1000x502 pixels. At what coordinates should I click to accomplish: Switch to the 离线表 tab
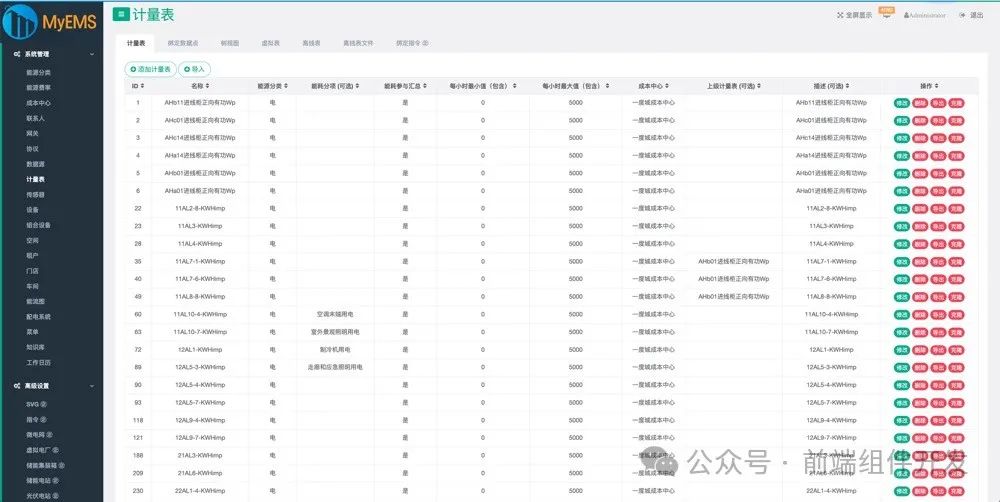click(x=311, y=43)
